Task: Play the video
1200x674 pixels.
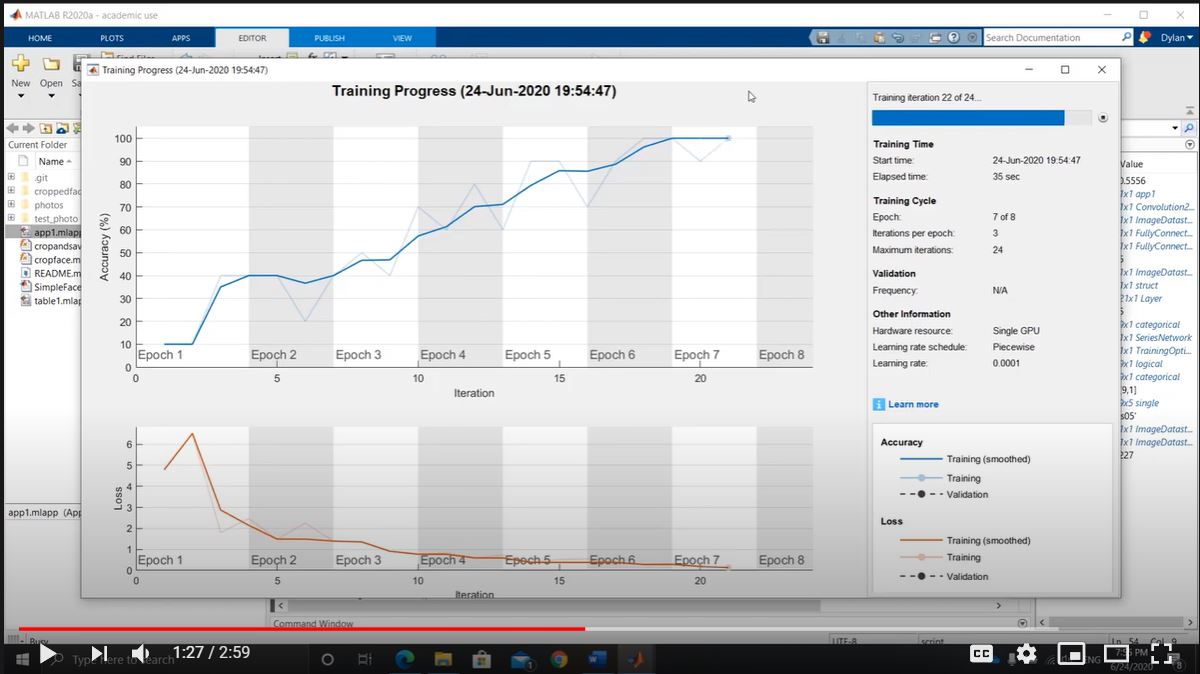Action: (x=47, y=653)
